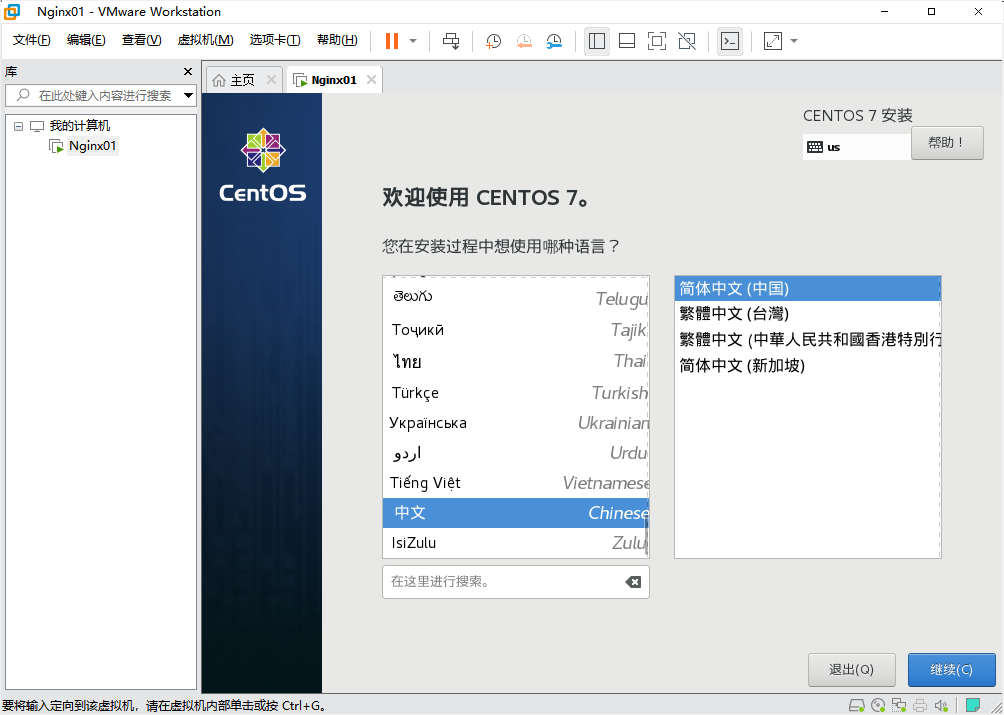Select Telugu in the language list
Screen dimensions: 1004x715
[x=515, y=298]
